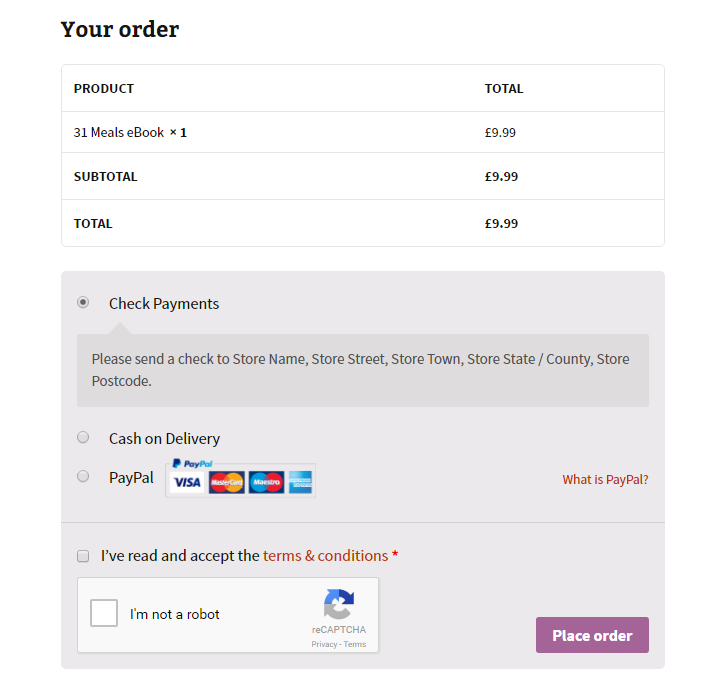Select the PayPal radio button
The image size is (723, 694).
click(x=83, y=476)
